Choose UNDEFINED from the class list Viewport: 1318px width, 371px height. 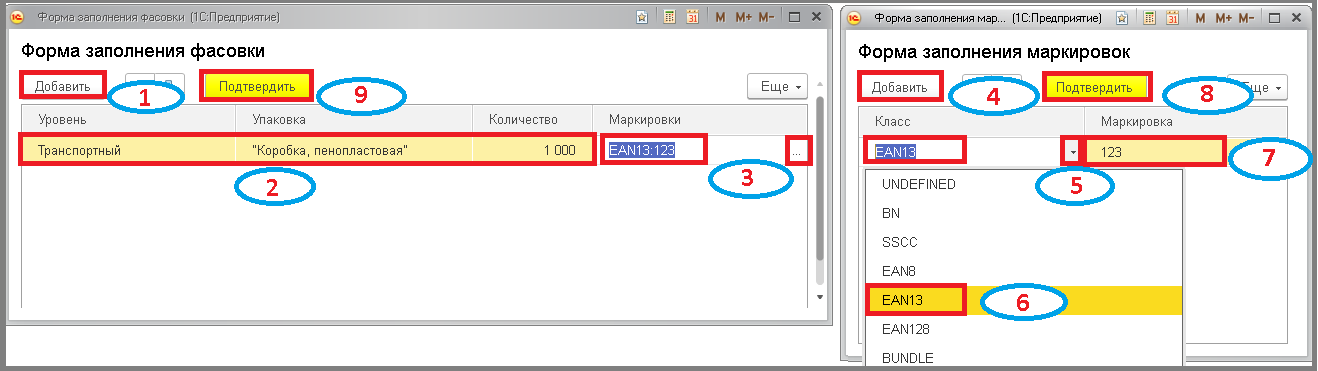[1024, 185]
